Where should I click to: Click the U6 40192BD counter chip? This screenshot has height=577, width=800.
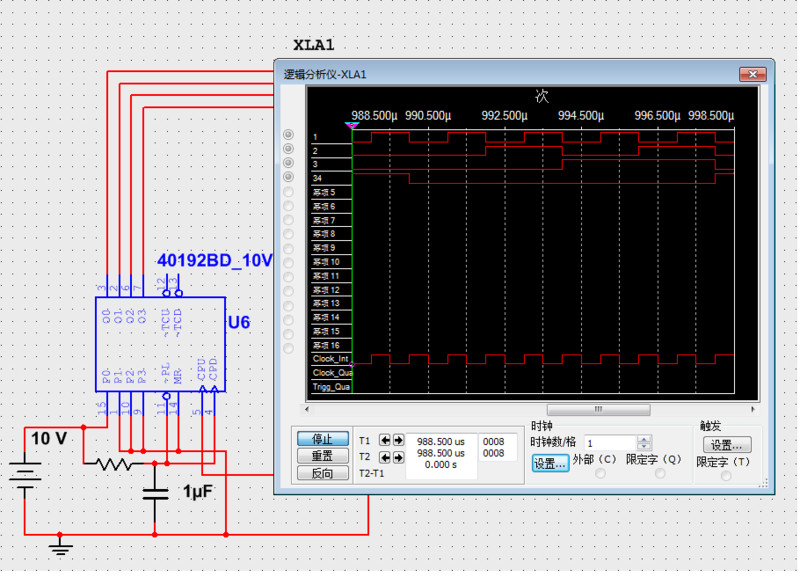(x=160, y=345)
